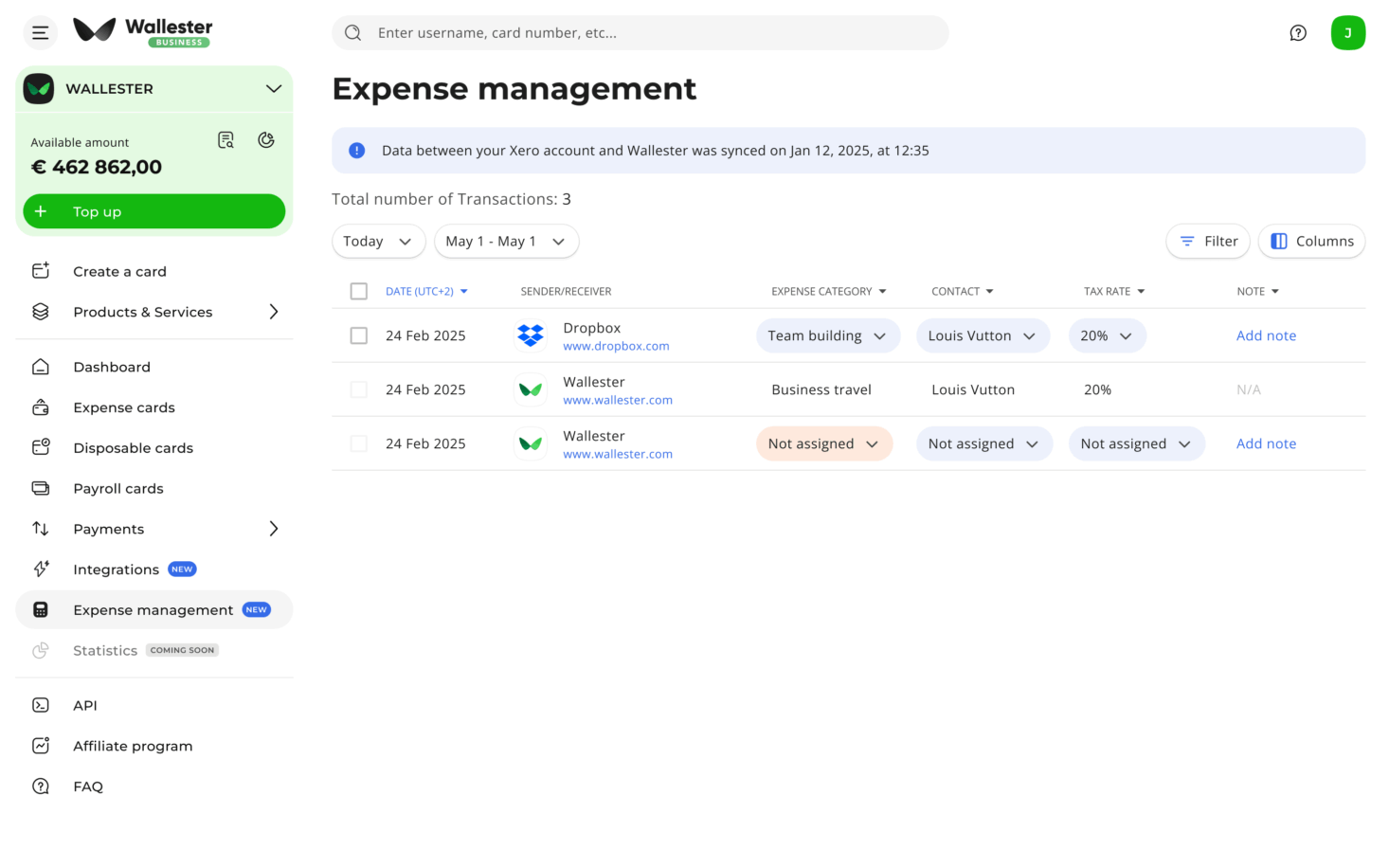Go to Expense cards in sidebar
1389x868 pixels.
(124, 407)
